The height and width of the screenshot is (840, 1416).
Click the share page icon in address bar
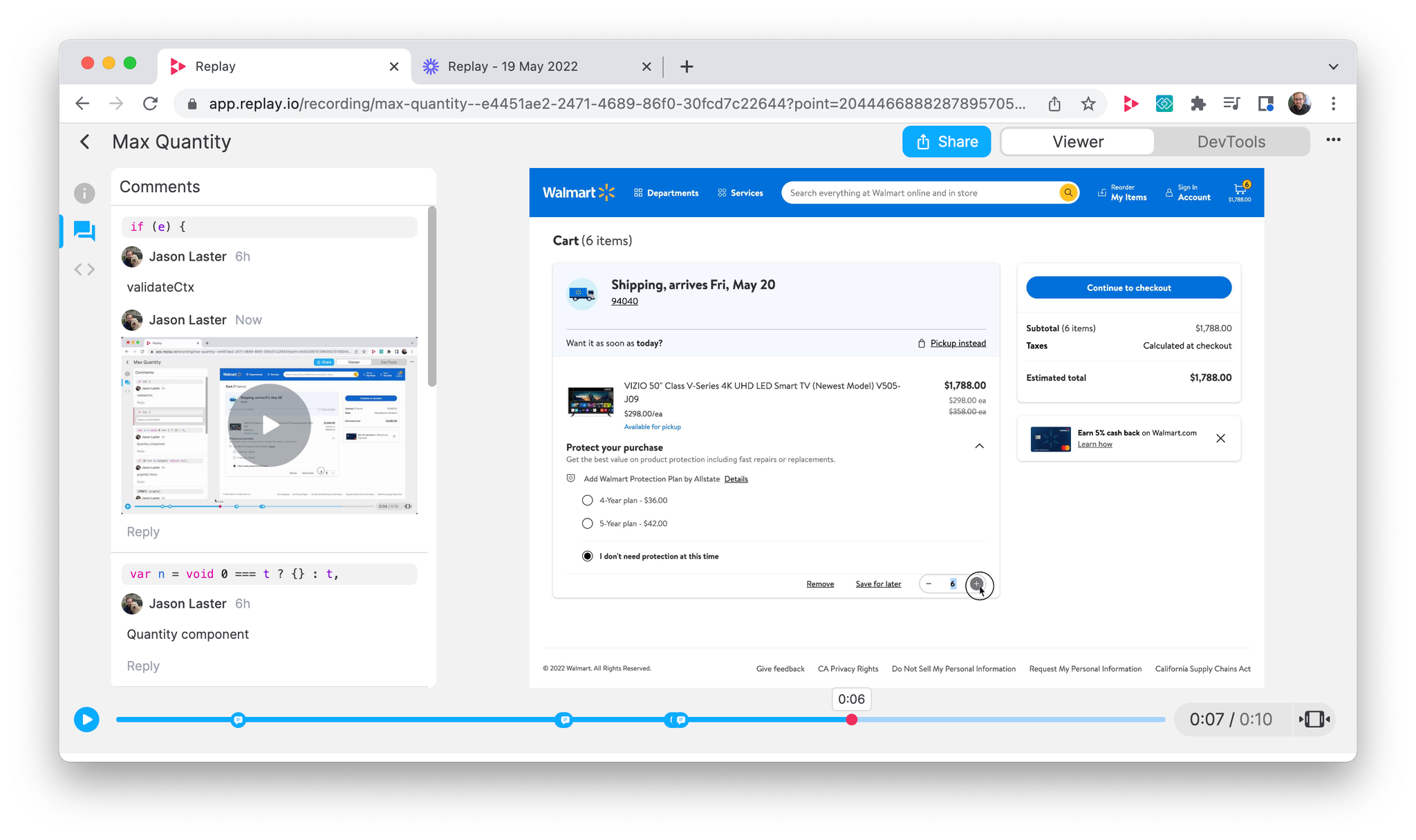tap(1054, 104)
